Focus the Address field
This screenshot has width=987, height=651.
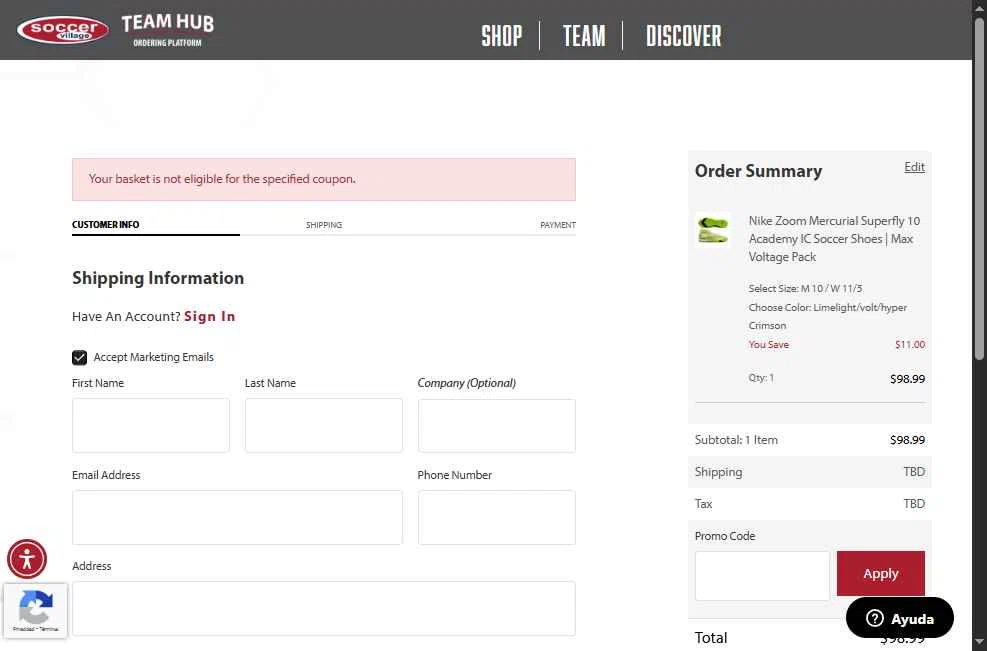(324, 608)
